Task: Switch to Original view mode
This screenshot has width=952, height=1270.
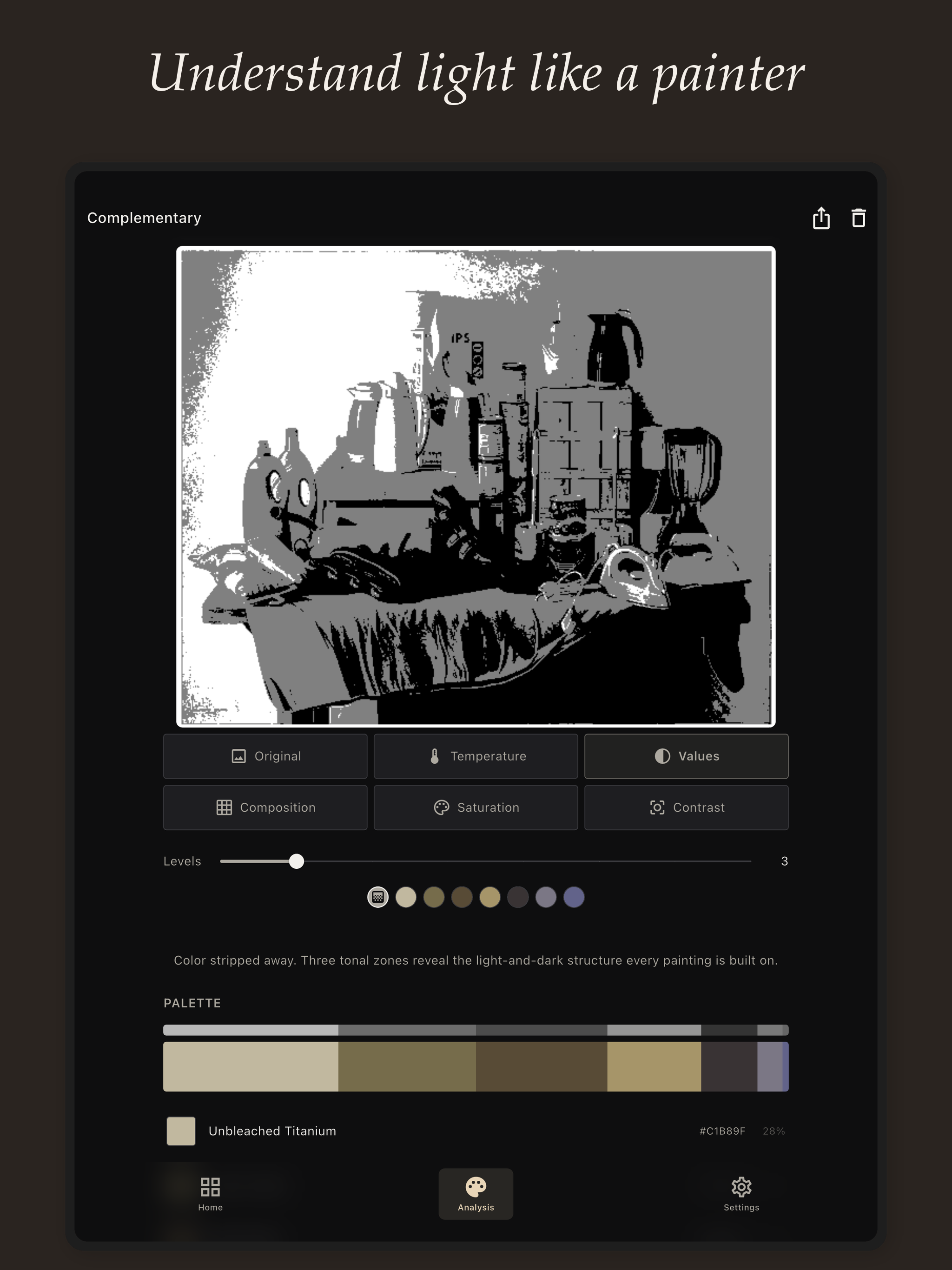Action: (265, 756)
